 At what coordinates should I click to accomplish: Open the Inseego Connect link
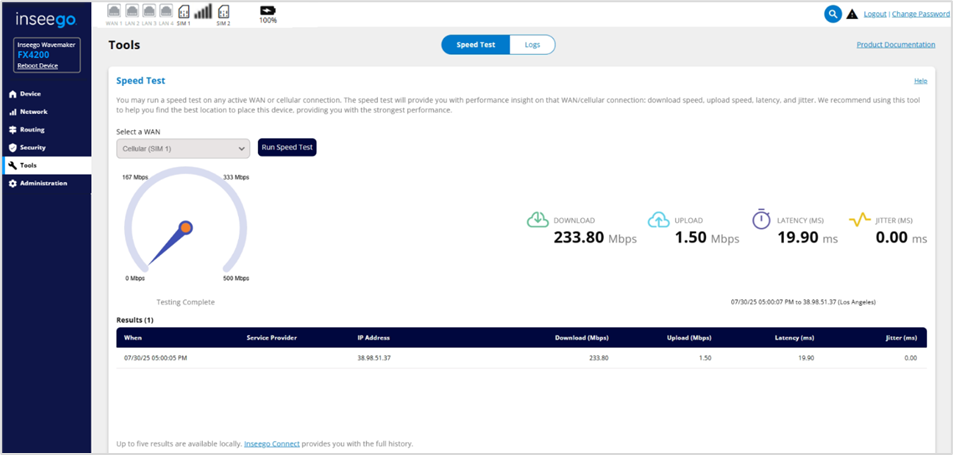click(272, 443)
